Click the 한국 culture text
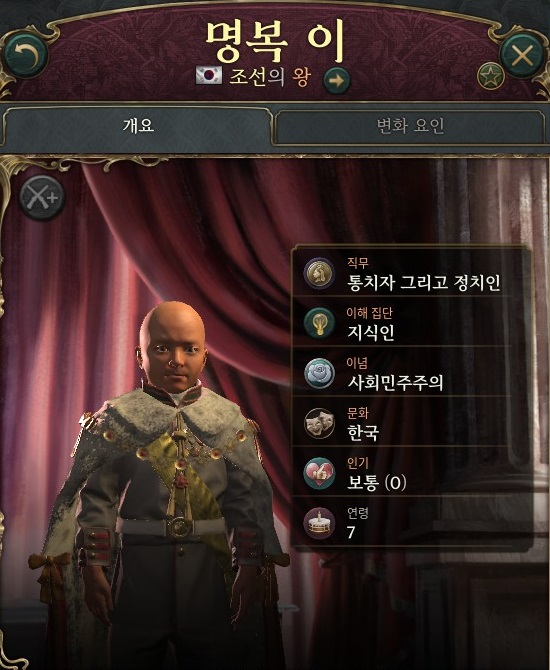This screenshot has width=550, height=670. pos(363,432)
